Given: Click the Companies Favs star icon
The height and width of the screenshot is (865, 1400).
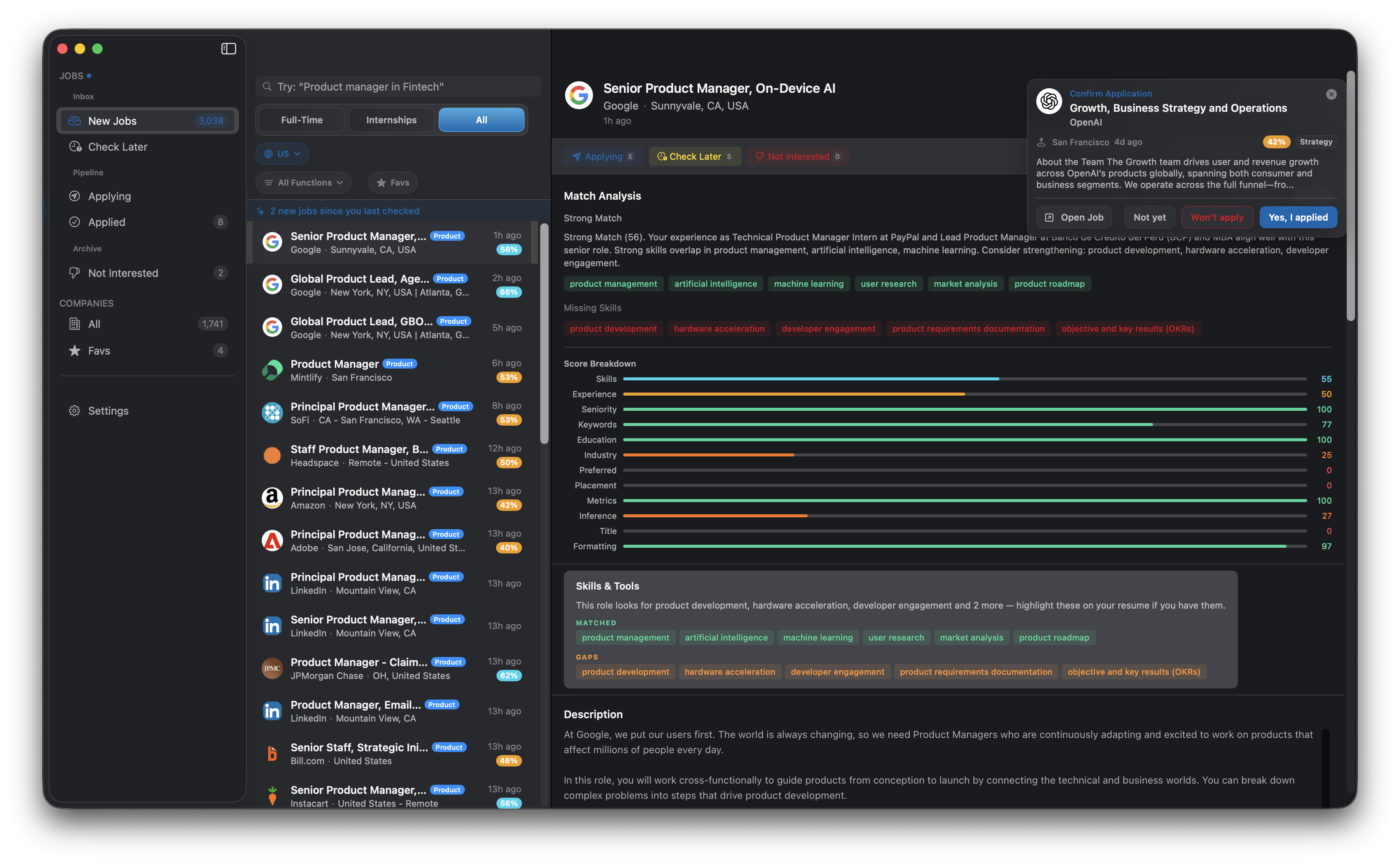Looking at the screenshot, I should tap(75, 351).
